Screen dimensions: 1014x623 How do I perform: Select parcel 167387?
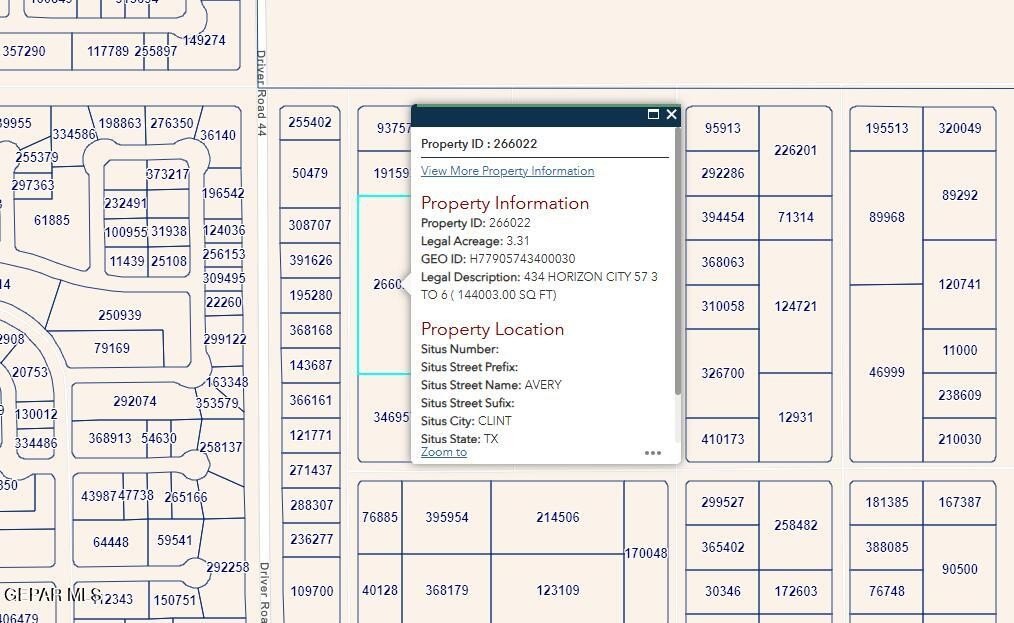tap(960, 502)
